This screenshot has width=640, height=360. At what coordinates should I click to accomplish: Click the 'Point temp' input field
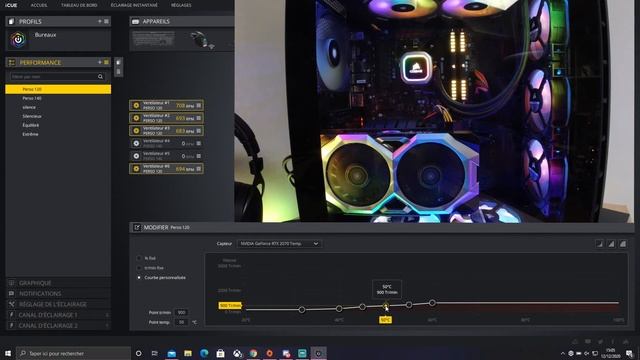181,322
